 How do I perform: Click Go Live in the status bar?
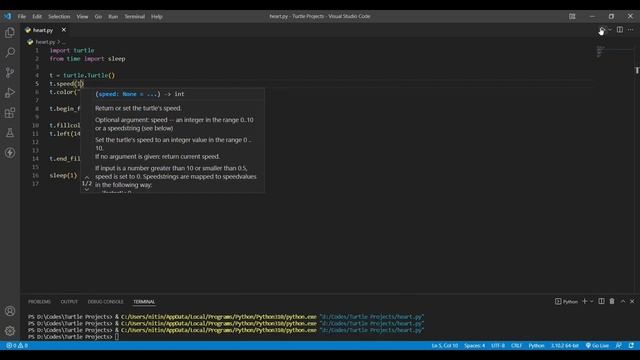597,345
